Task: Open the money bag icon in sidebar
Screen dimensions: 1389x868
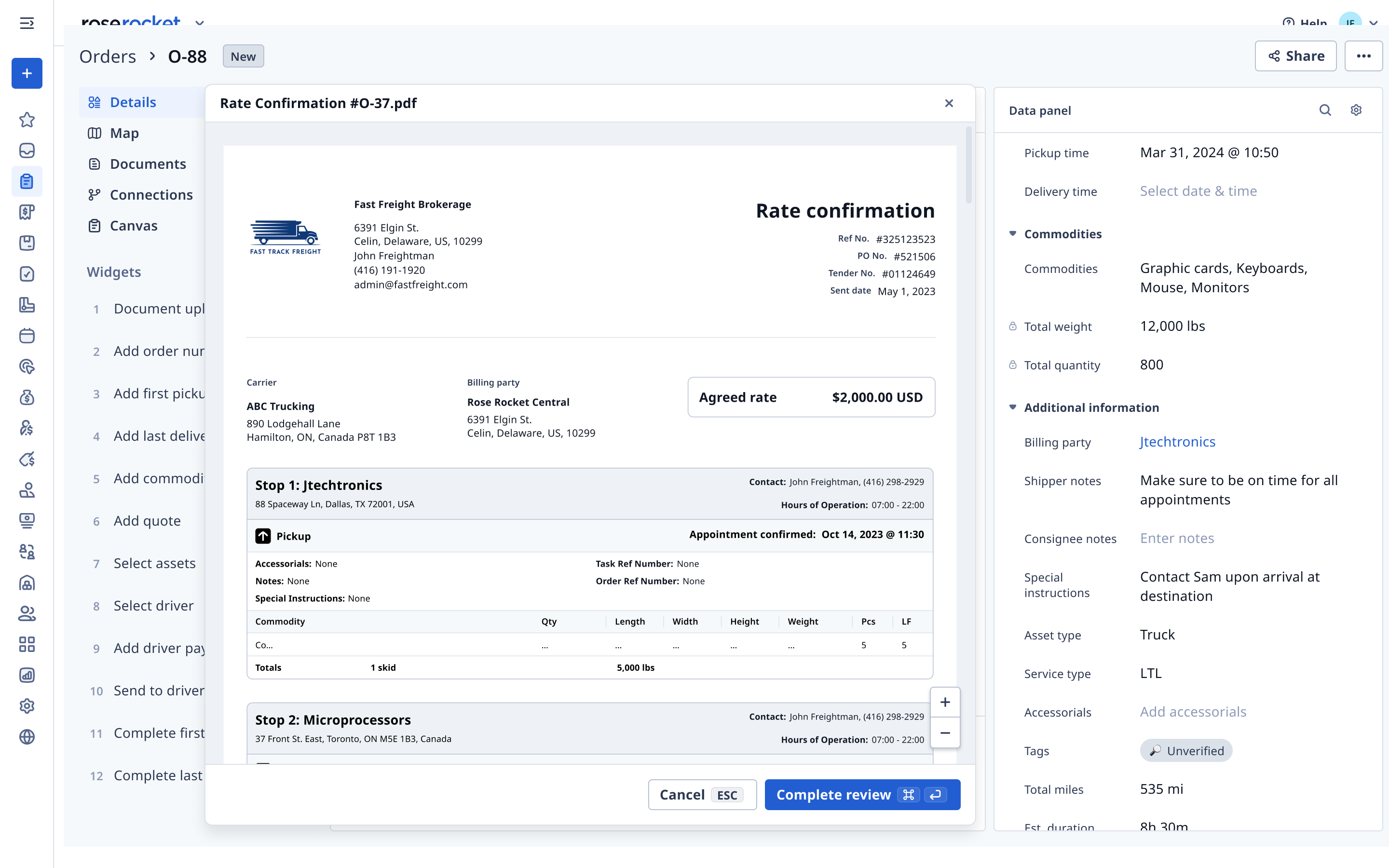Action: click(x=27, y=397)
